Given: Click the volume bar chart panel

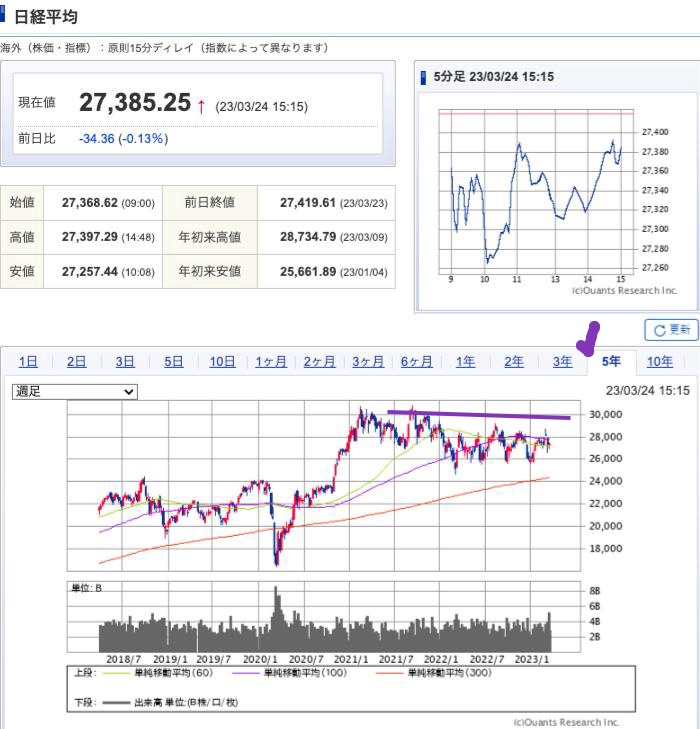Looking at the screenshot, I should [x=324, y=616].
